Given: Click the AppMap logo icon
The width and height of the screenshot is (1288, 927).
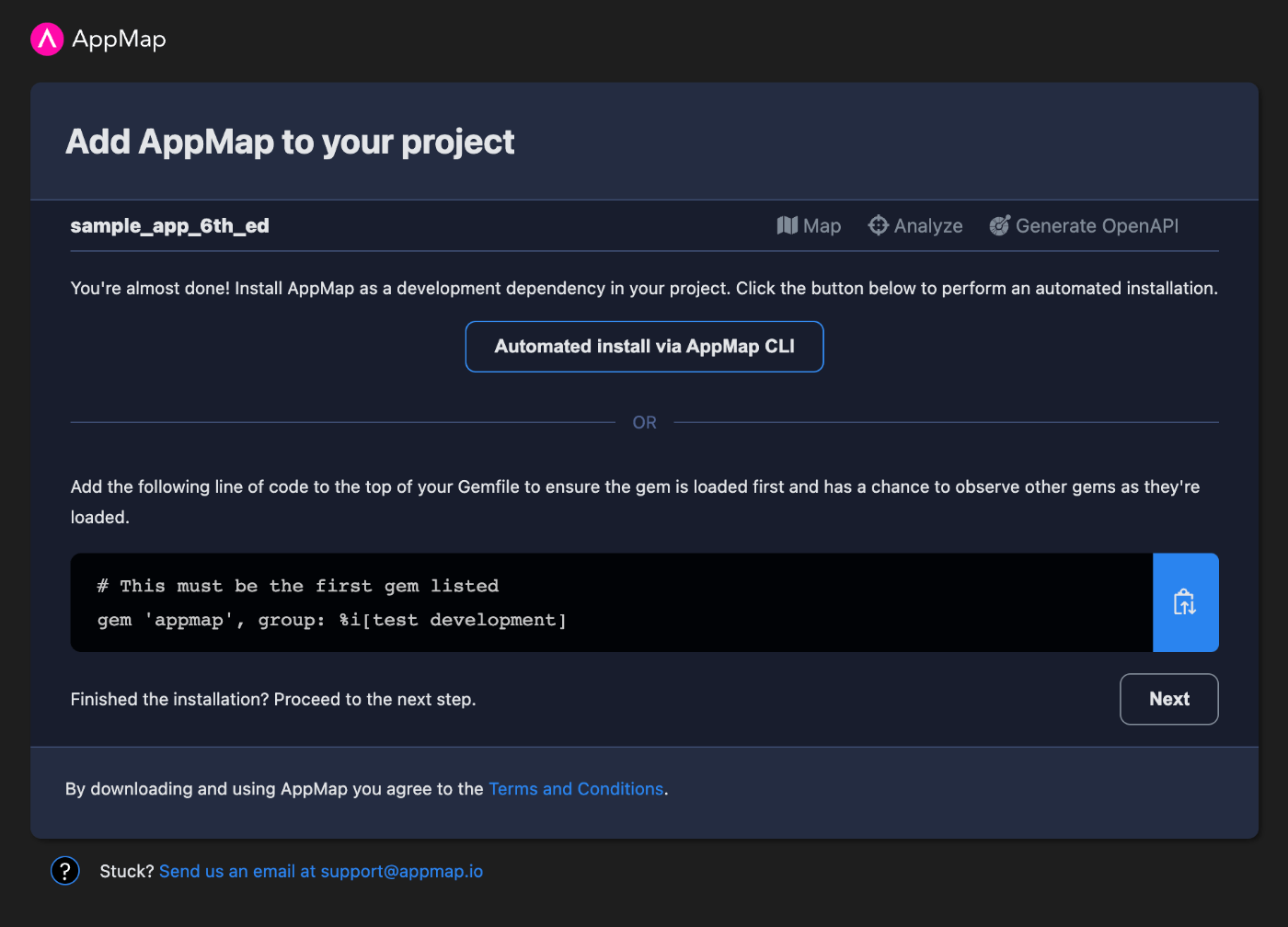Looking at the screenshot, I should coord(47,39).
